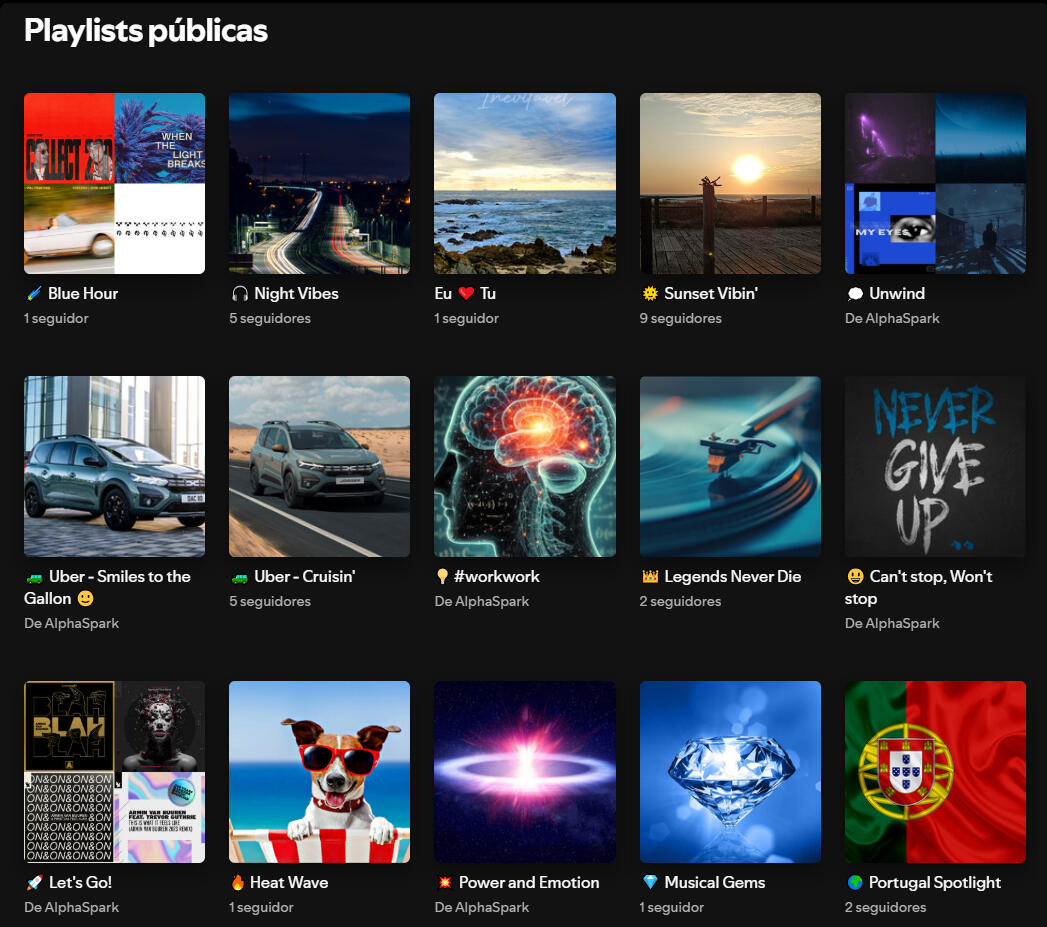
Task: Click the Portugal Spotlight playlist title
Action: (934, 883)
